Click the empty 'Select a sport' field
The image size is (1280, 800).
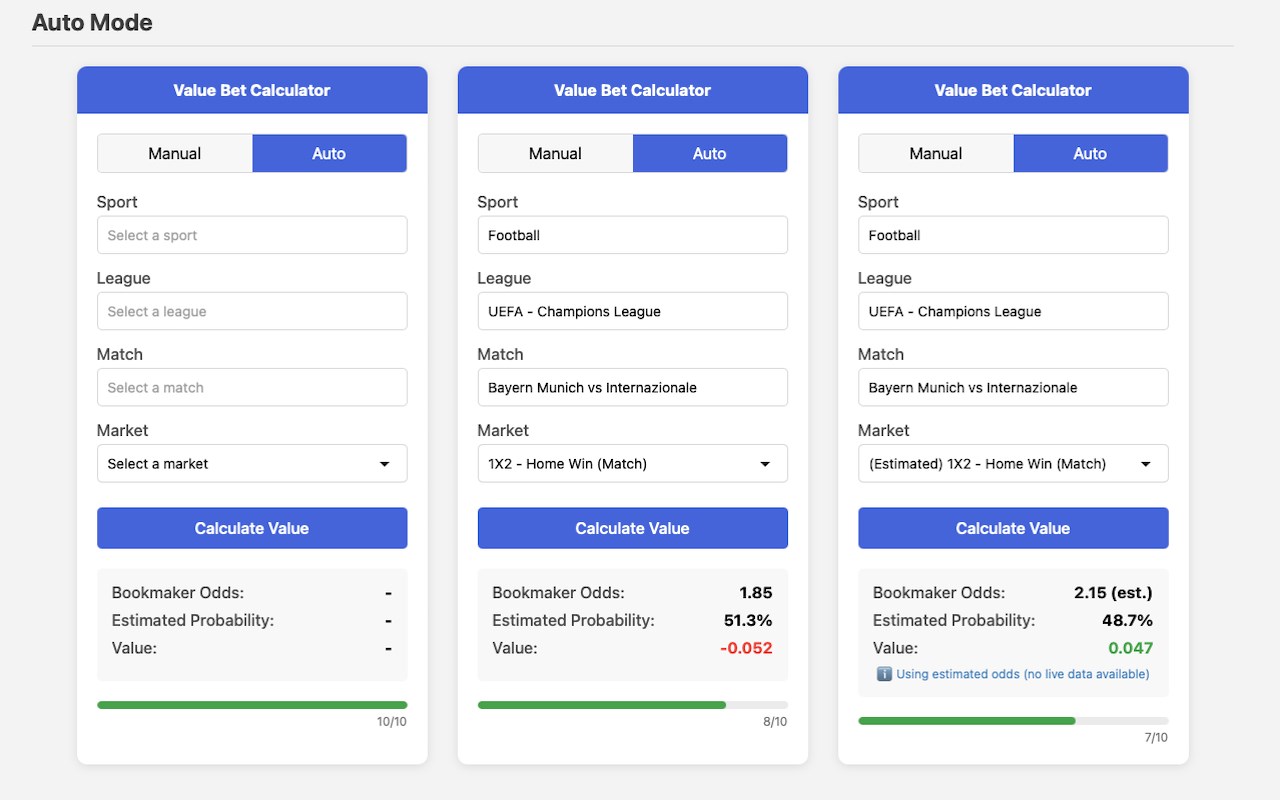pyautogui.click(x=252, y=235)
